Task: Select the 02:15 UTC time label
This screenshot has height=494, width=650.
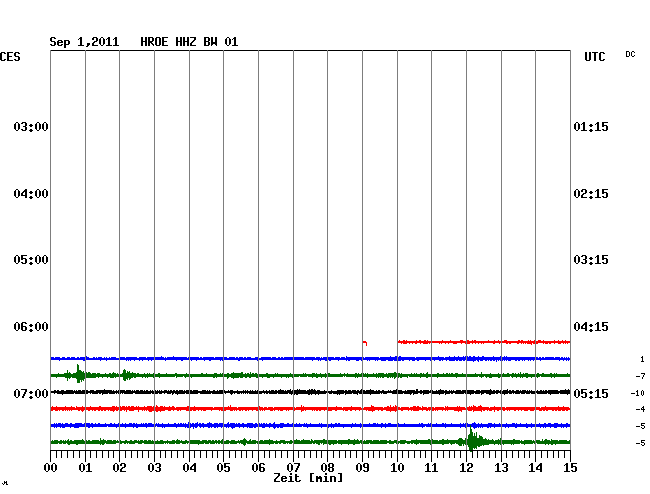Action: pos(591,194)
